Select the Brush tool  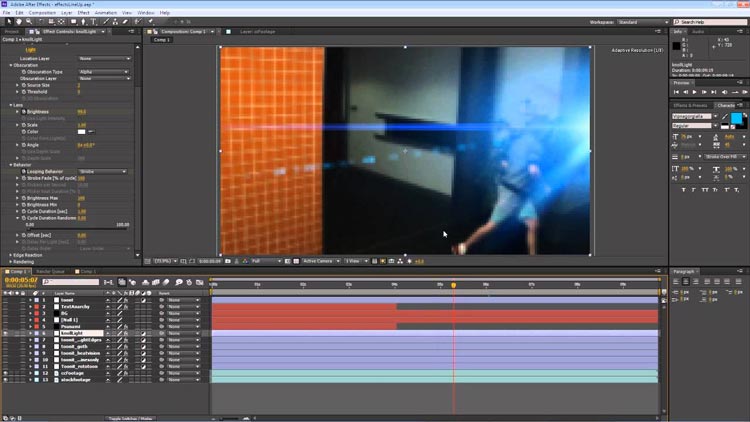(x=106, y=22)
